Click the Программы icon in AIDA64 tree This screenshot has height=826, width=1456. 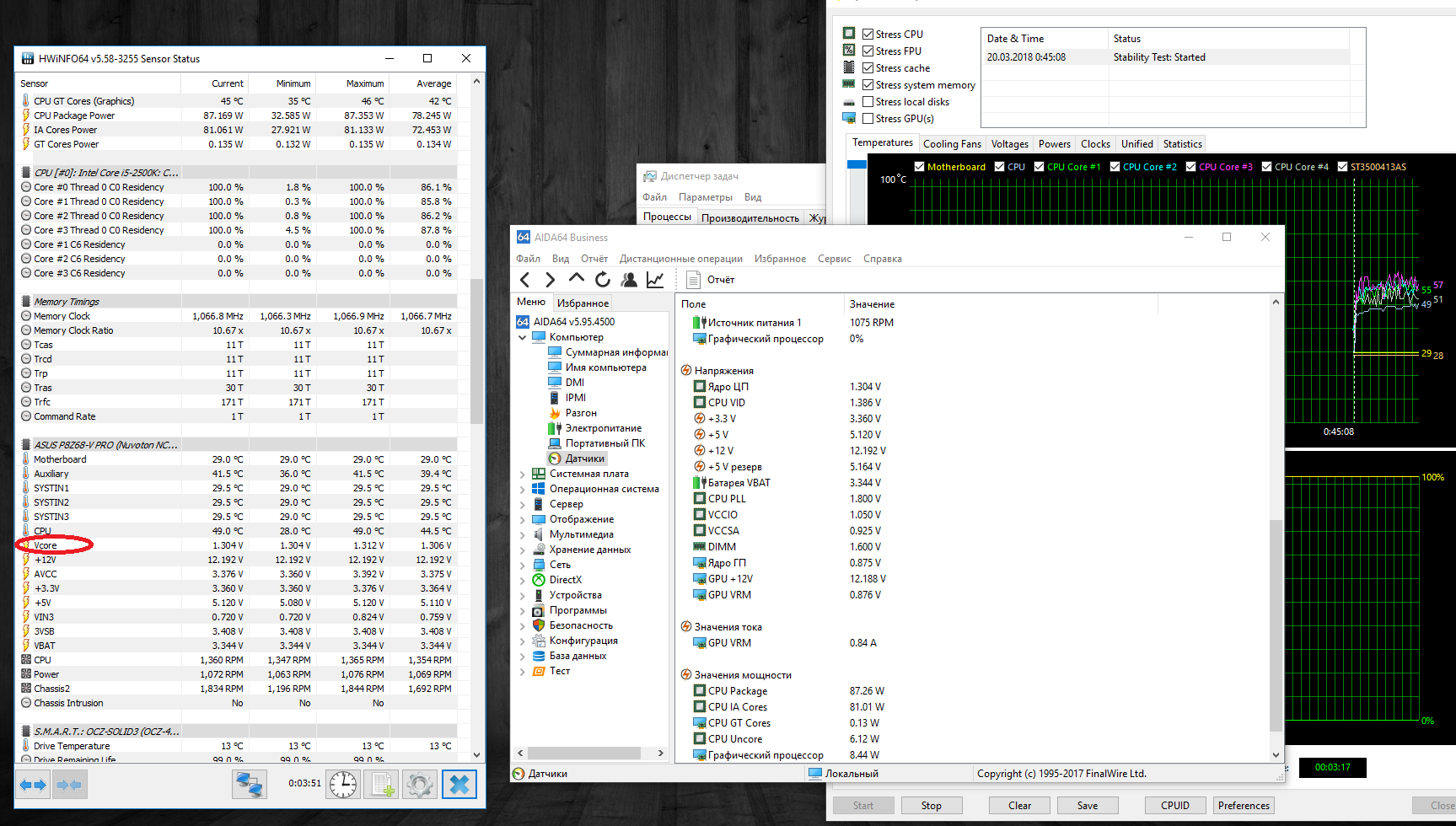[539, 610]
